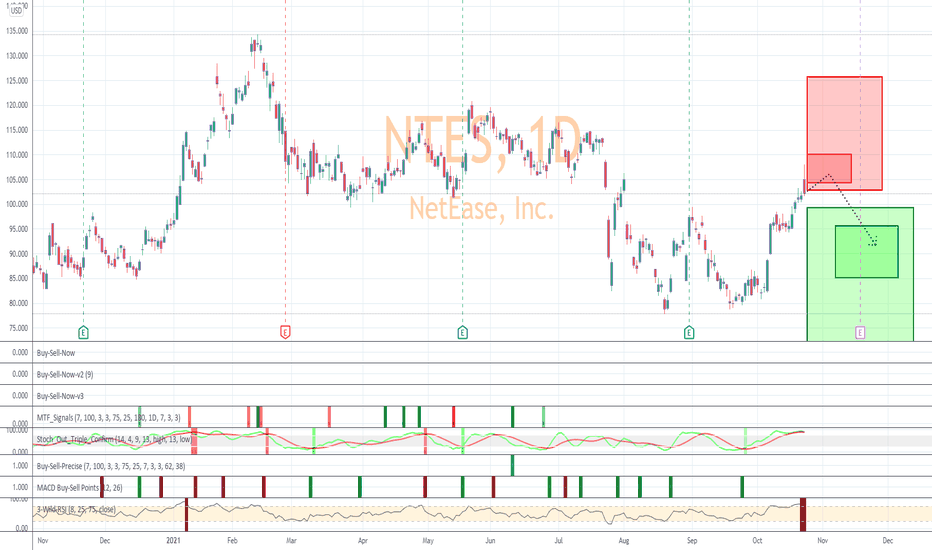Click the Jul label on time axis
The image size is (932, 550).
tap(559, 540)
